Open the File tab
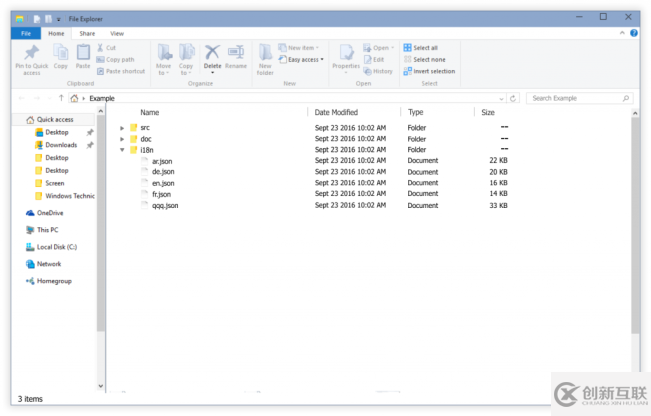Screen dimensions: 651x416 pyautogui.click(x=26, y=33)
